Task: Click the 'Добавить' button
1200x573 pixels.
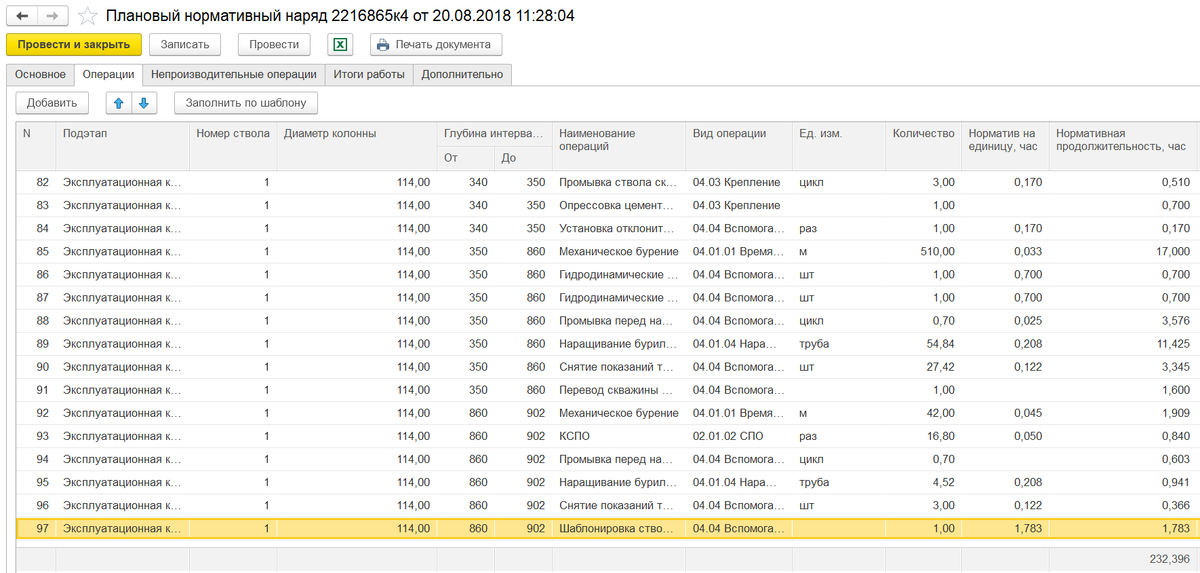Action: pyautogui.click(x=52, y=102)
